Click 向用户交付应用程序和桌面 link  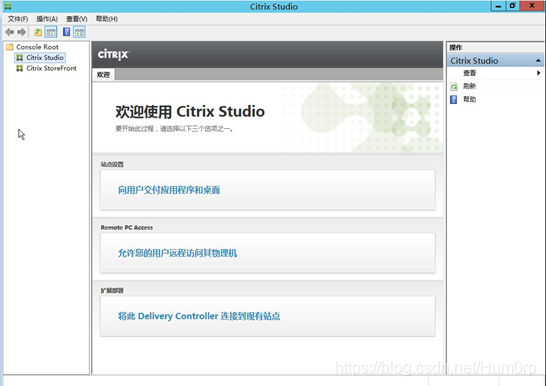169,190
